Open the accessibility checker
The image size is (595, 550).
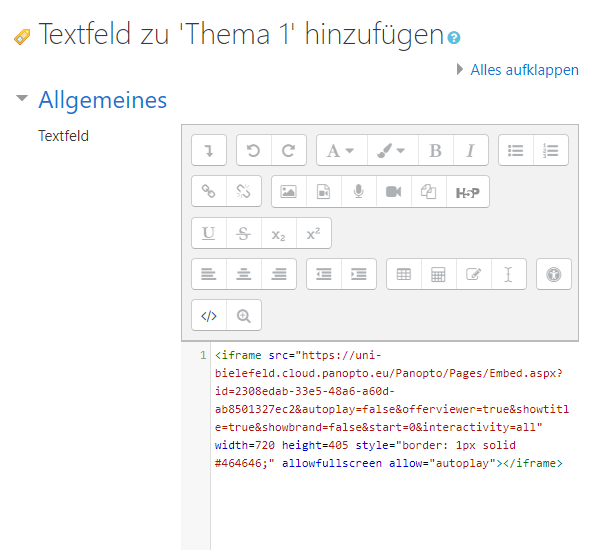[554, 274]
